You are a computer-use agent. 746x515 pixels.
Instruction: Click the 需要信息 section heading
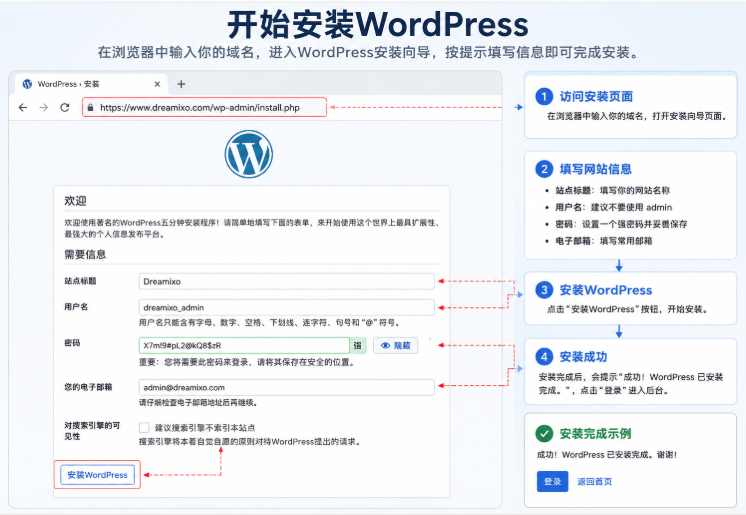point(85,255)
